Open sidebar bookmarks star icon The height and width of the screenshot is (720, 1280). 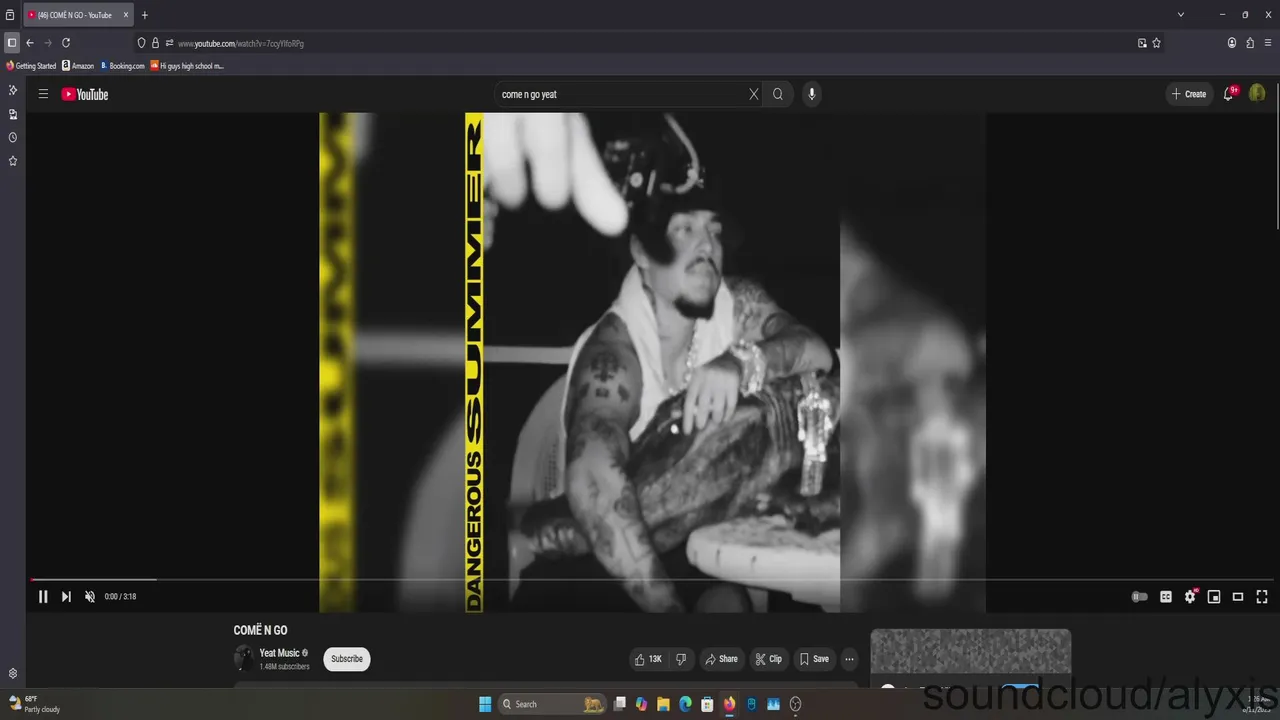point(13,161)
